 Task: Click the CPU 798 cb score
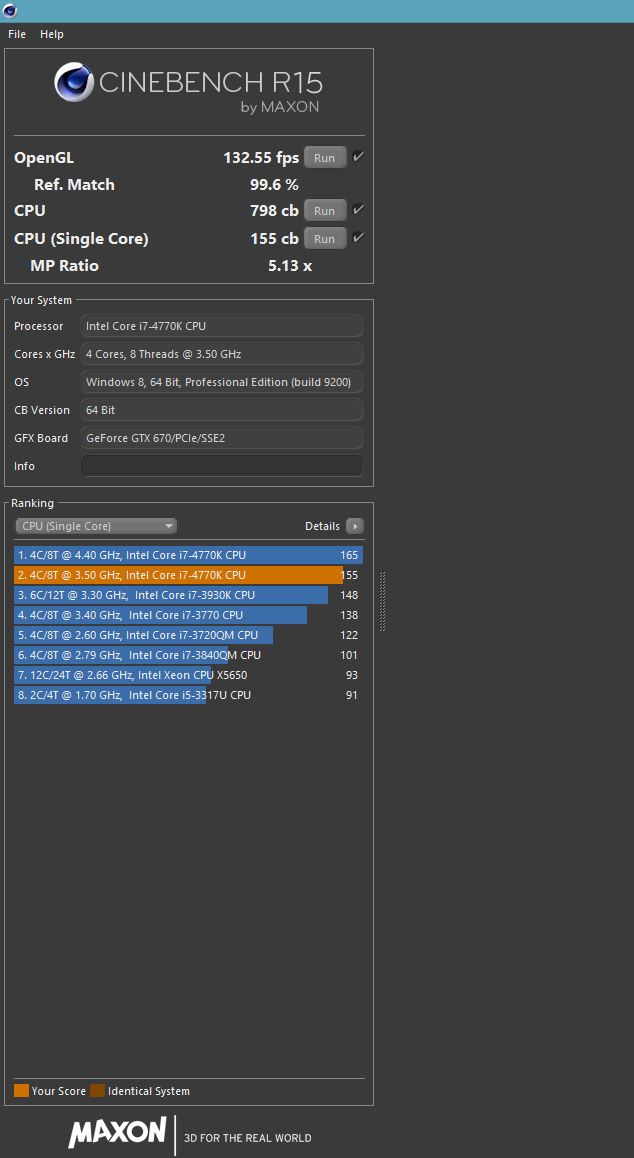coord(274,210)
